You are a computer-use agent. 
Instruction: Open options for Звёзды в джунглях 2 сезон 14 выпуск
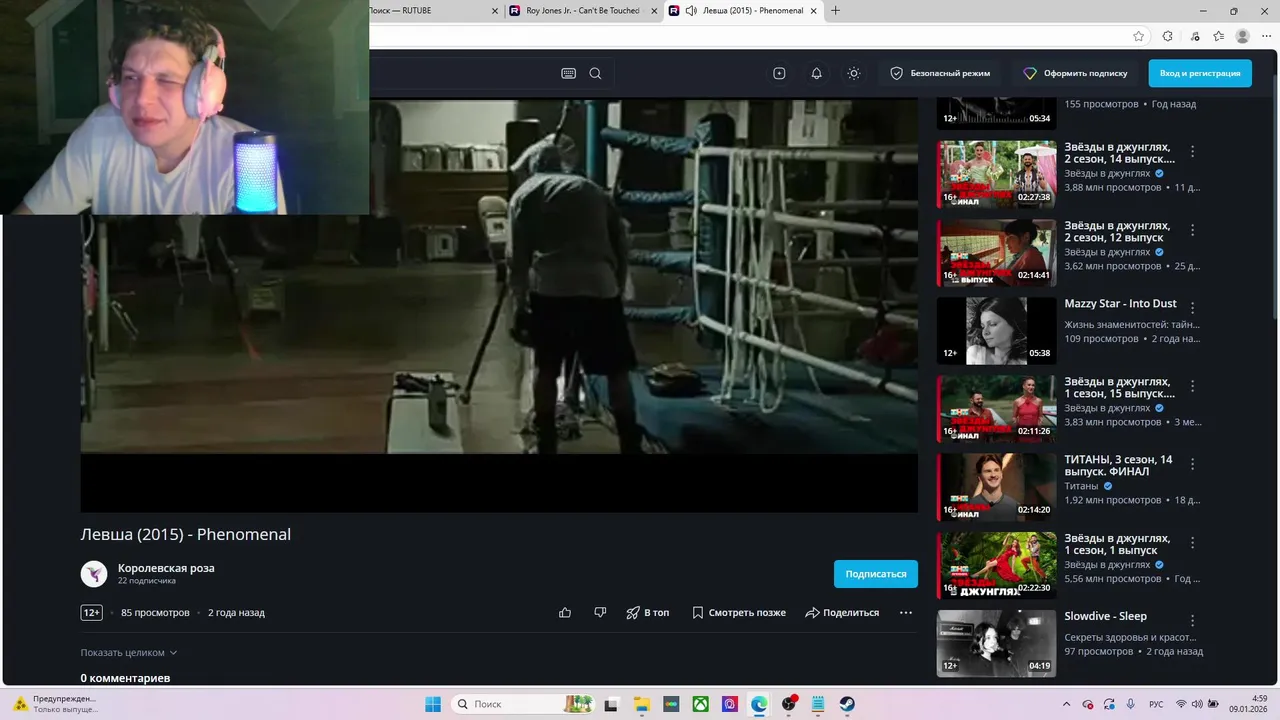(x=1192, y=151)
